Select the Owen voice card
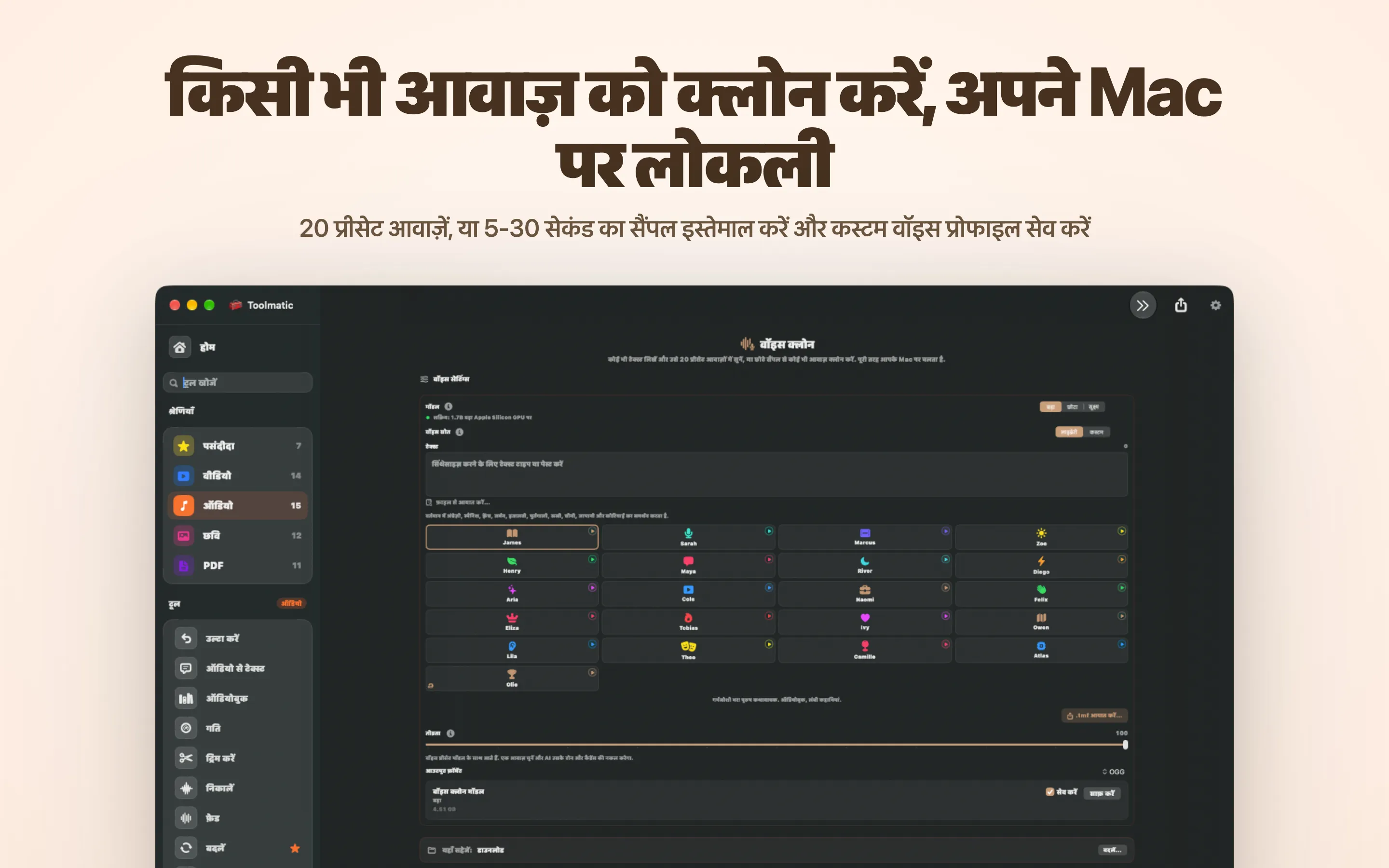This screenshot has width=1389, height=868. (x=1041, y=622)
